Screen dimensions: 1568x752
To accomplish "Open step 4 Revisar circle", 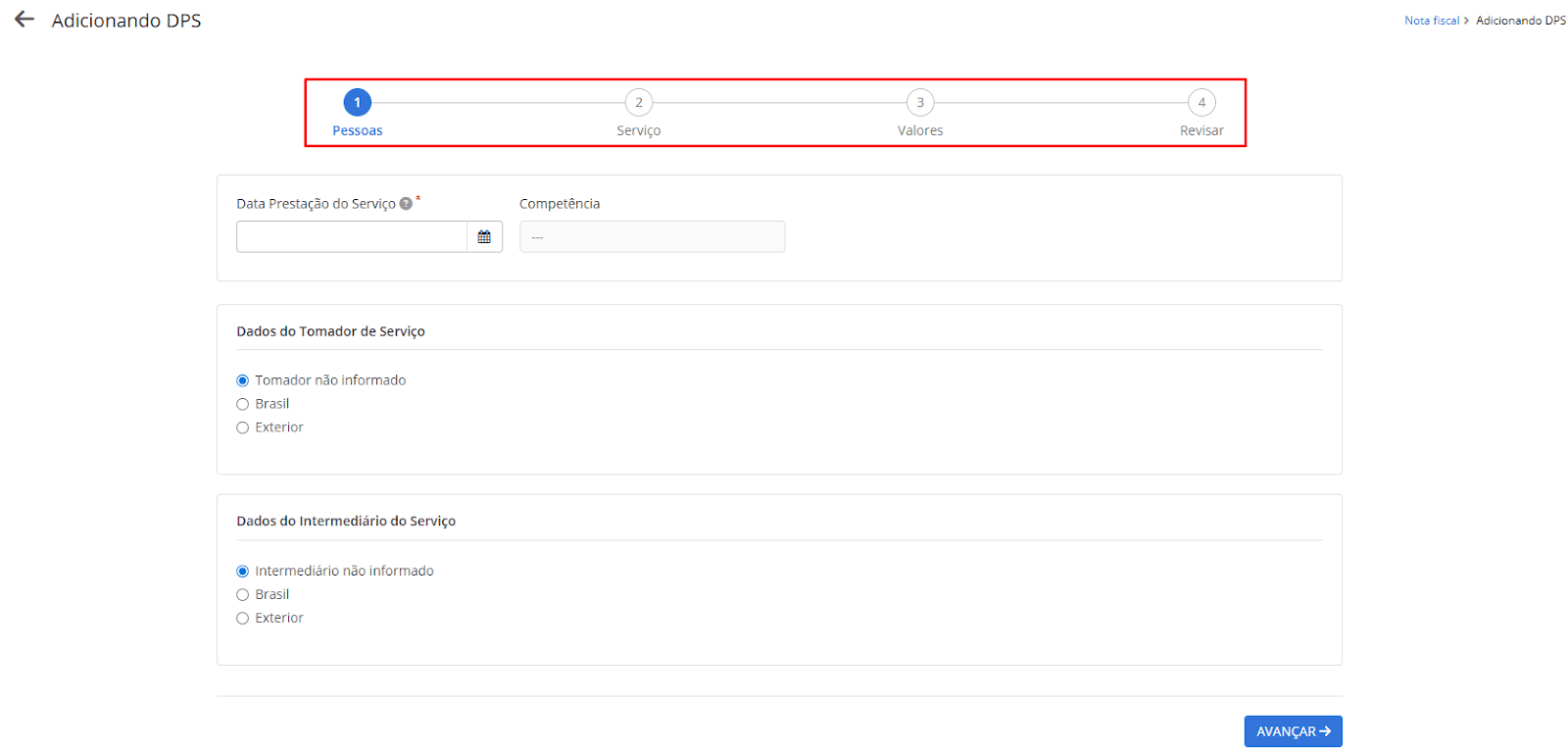I will click(x=1201, y=103).
